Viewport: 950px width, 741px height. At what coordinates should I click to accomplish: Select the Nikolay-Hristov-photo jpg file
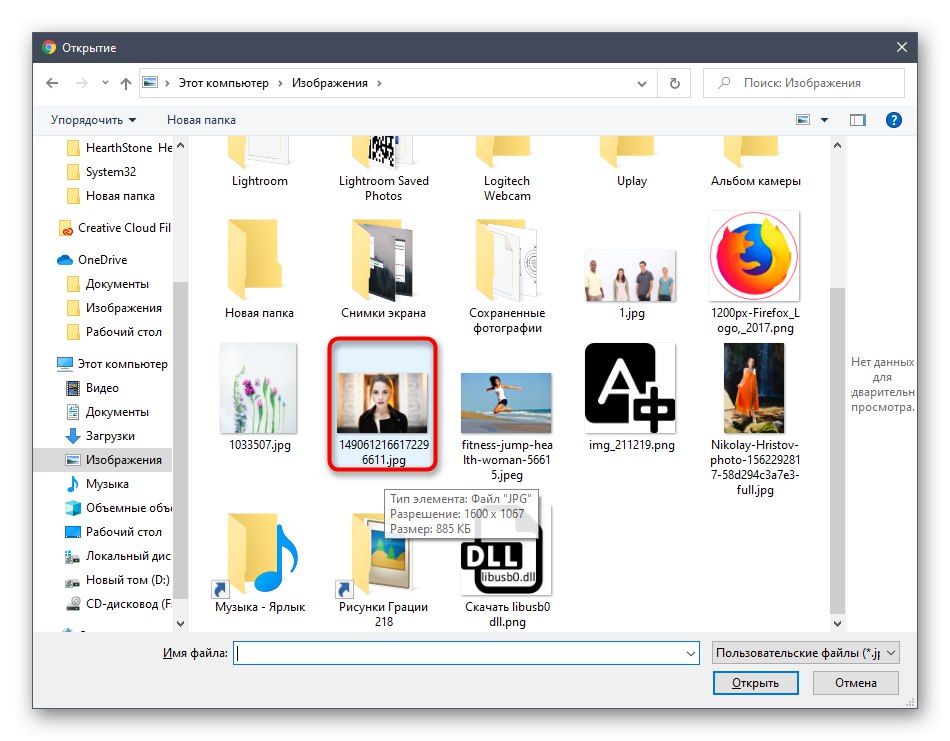755,419
